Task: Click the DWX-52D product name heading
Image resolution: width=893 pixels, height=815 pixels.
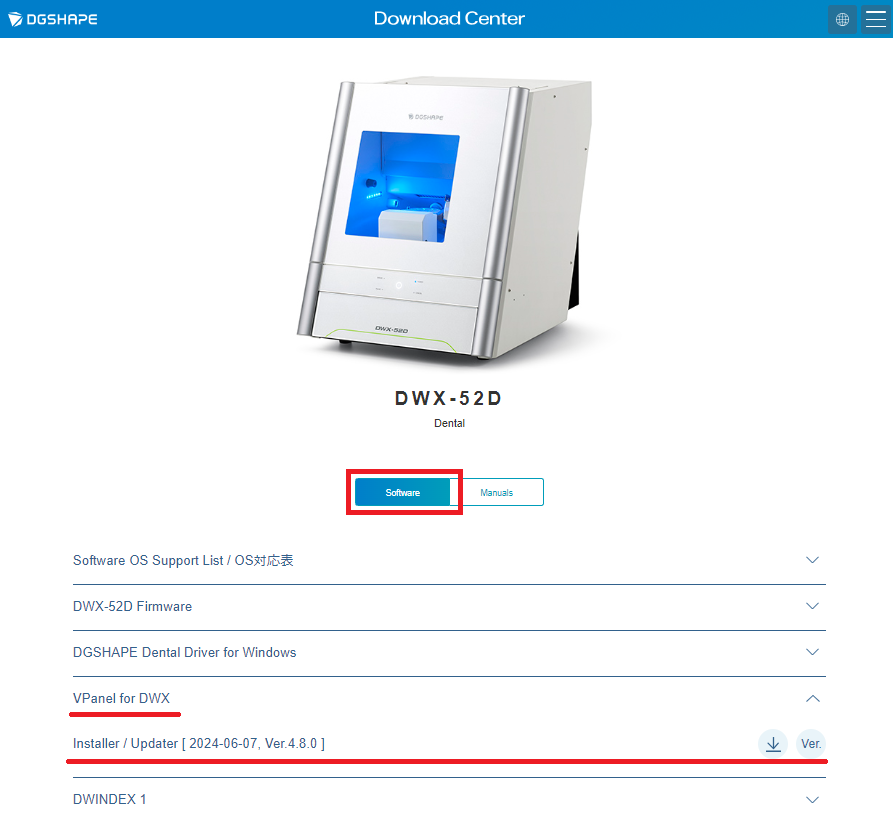Action: [449, 398]
